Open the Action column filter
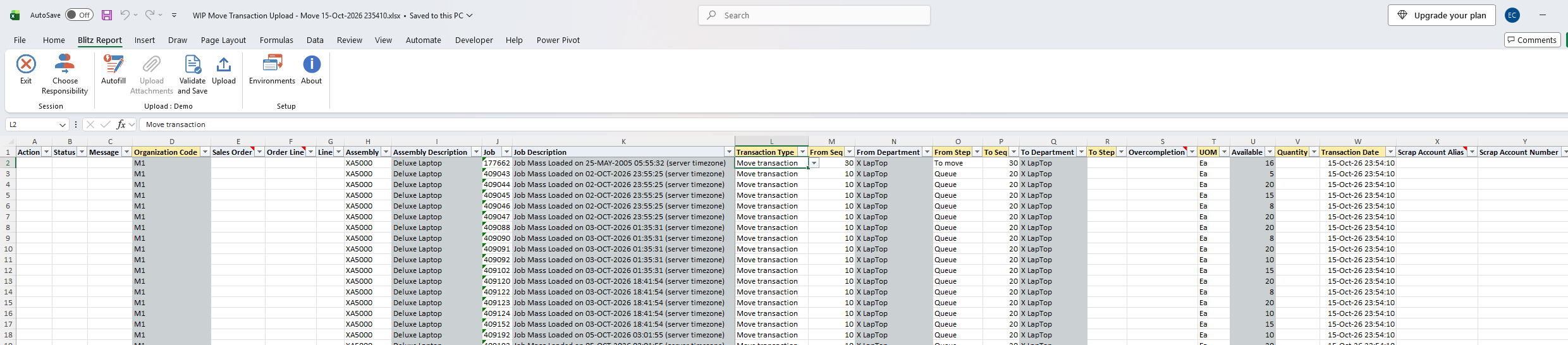 click(x=46, y=152)
